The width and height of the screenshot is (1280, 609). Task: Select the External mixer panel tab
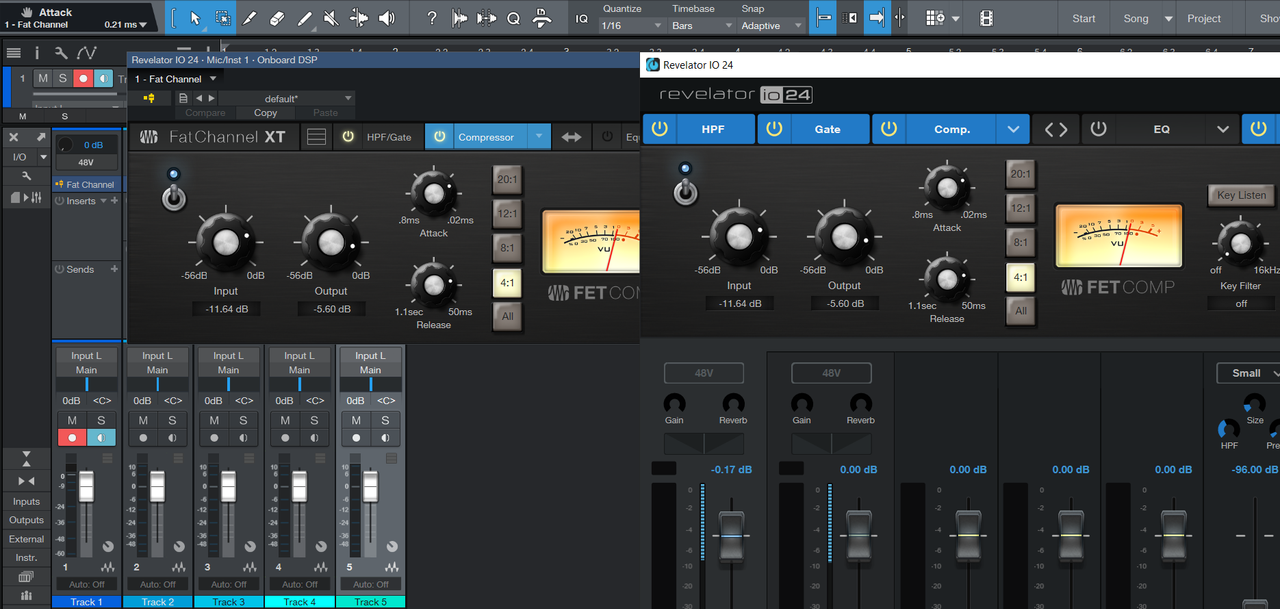[x=26, y=539]
